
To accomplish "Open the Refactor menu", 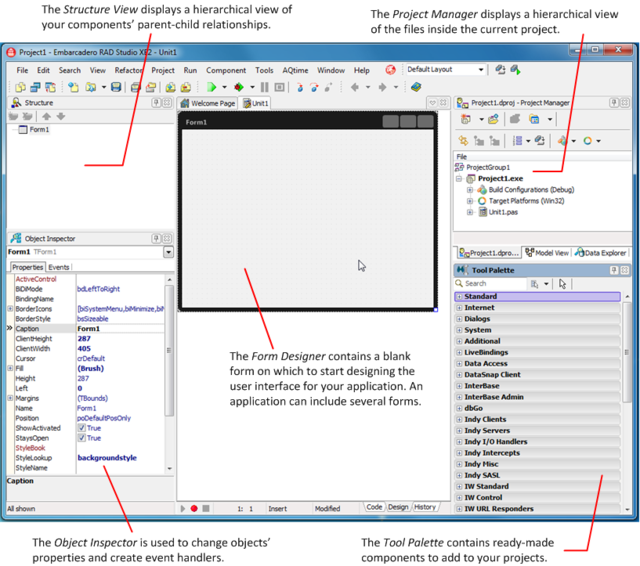I will click(129, 70).
